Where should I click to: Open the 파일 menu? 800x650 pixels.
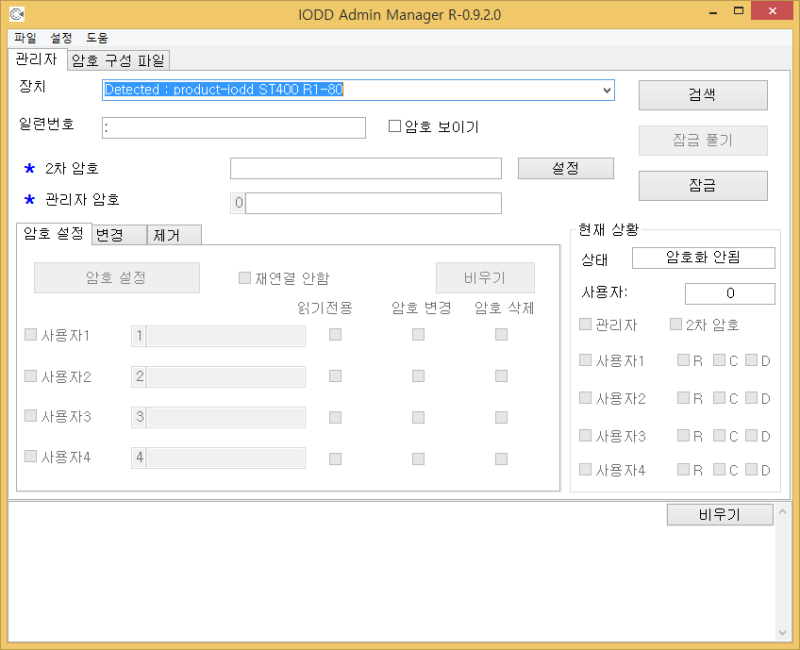pyautogui.click(x=25, y=38)
